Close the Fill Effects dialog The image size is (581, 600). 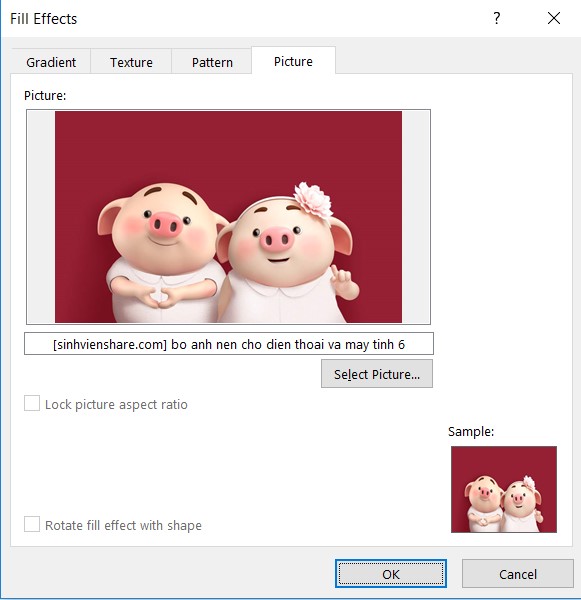553,18
